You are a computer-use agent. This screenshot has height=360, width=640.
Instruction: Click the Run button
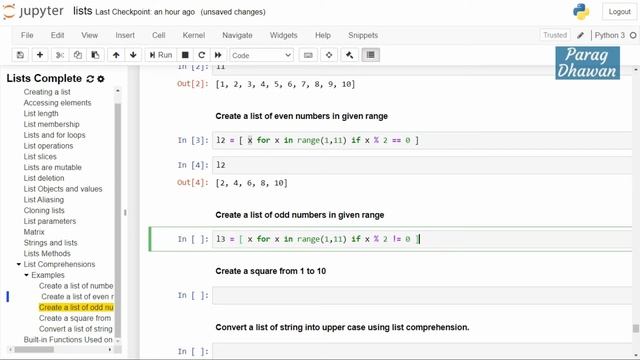click(160, 55)
